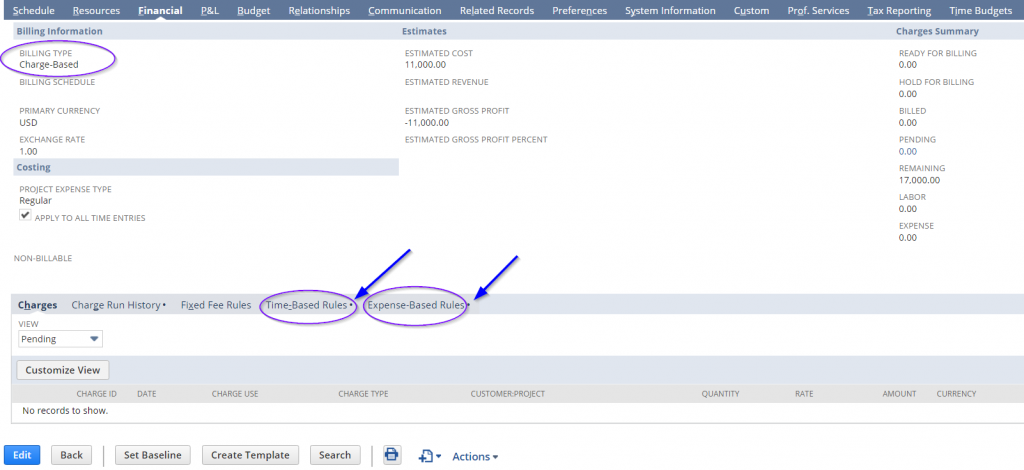Screen dimensions: 1024x470
Task: Expand the Actions dropdown menu
Action: click(475, 456)
